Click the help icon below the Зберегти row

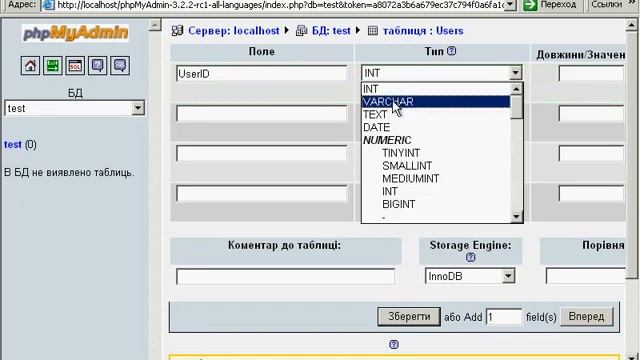coord(394,344)
